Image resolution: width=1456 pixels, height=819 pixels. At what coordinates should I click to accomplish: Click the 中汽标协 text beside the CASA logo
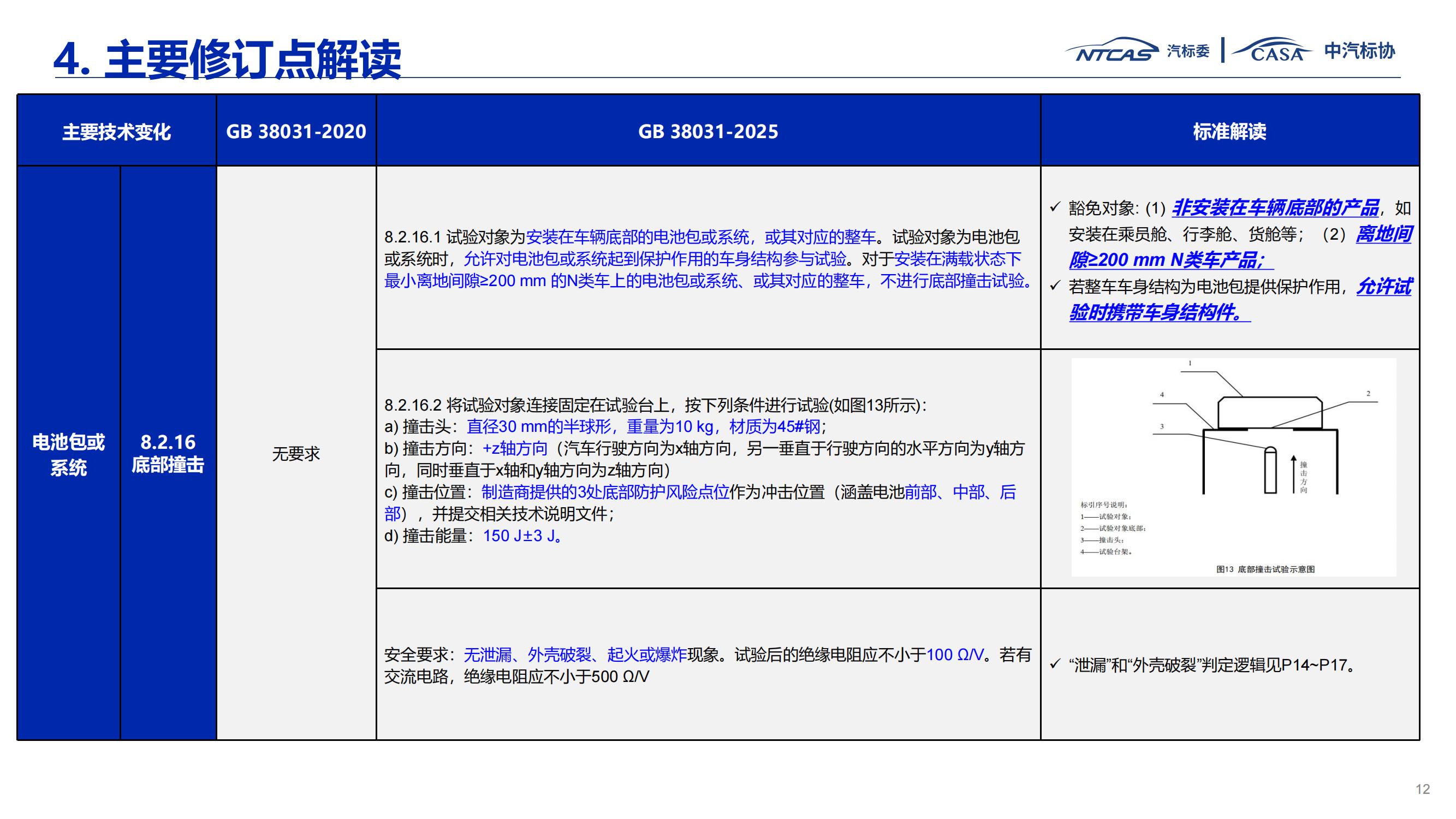[x=1359, y=50]
